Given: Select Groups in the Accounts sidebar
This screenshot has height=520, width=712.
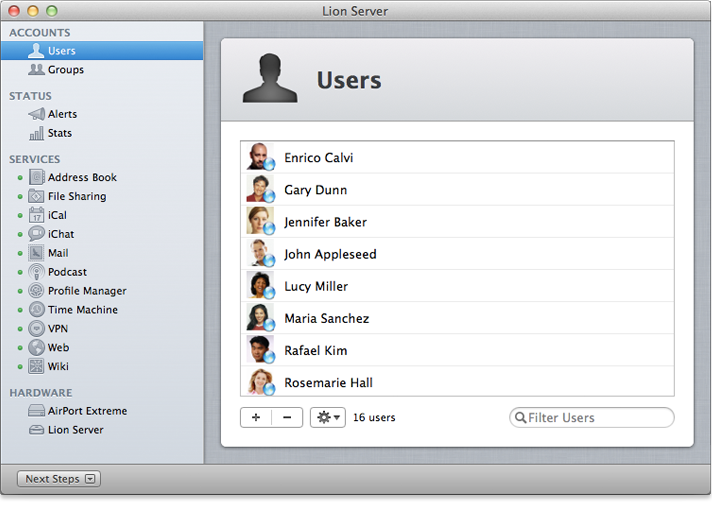Looking at the screenshot, I should click(65, 70).
